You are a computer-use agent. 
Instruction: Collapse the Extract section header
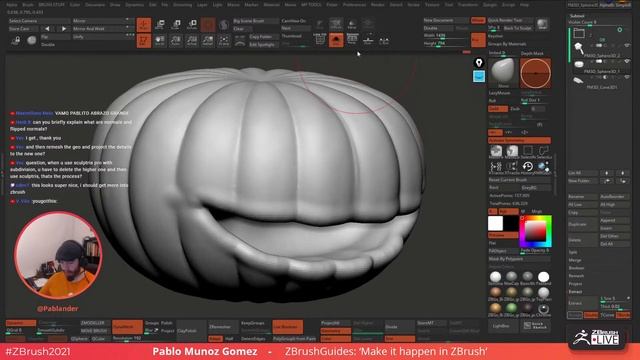pos(575,292)
